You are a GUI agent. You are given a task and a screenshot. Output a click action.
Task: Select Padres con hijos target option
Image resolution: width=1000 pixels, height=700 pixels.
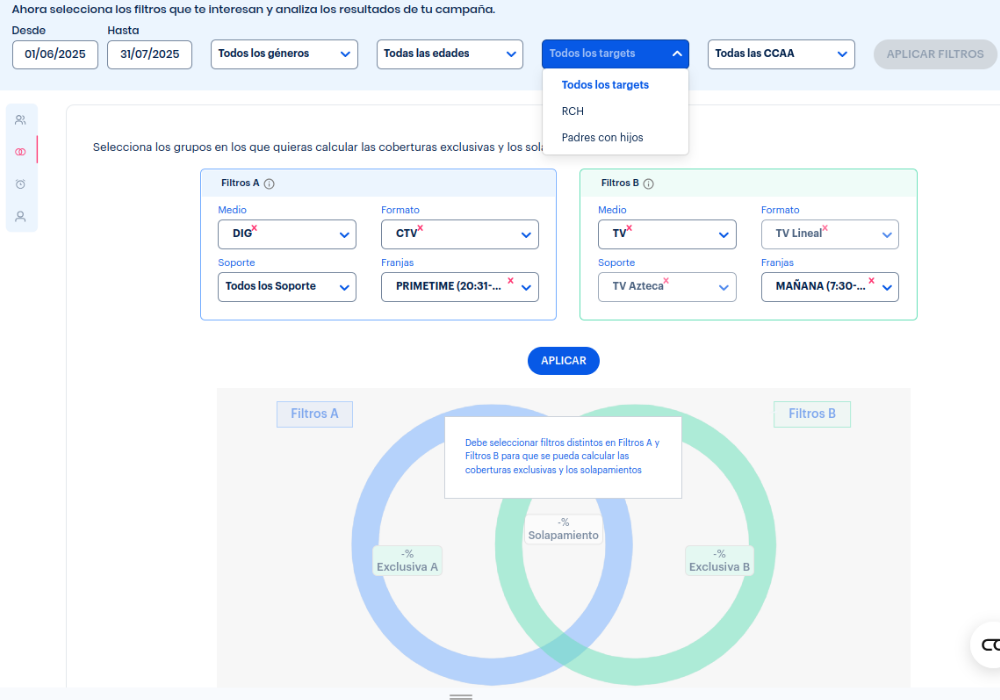pos(602,137)
